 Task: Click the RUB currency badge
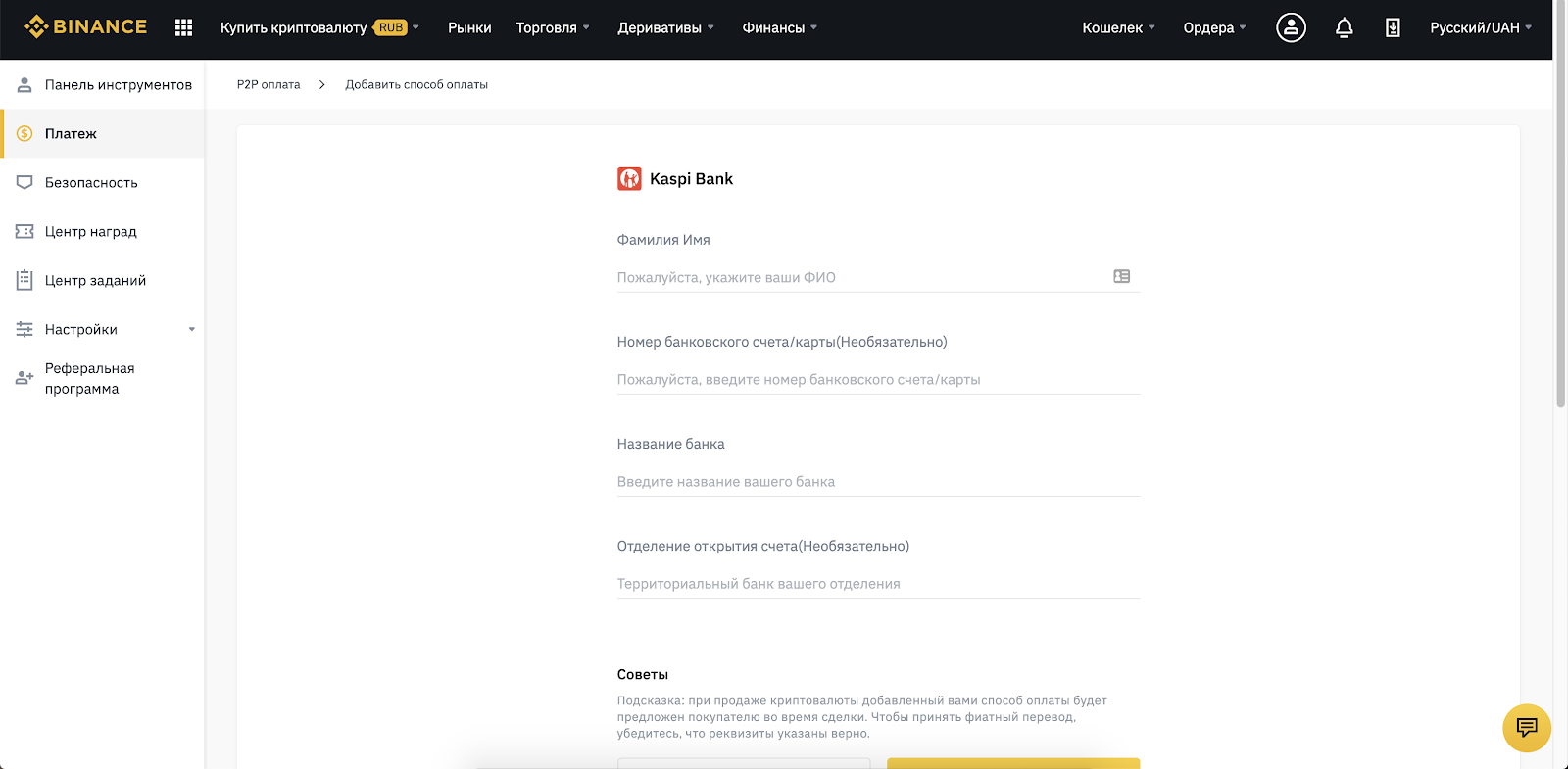(391, 27)
